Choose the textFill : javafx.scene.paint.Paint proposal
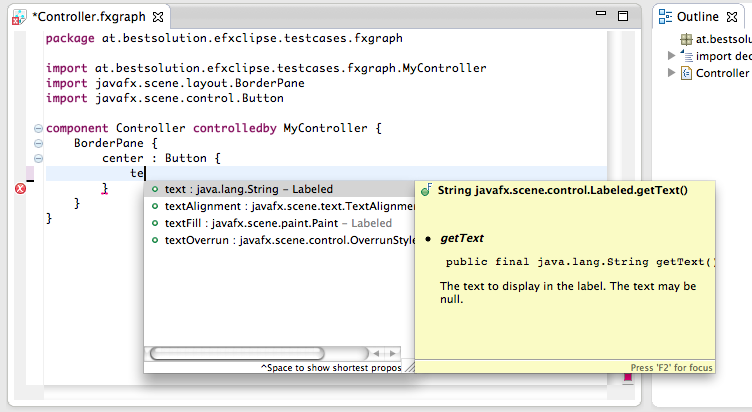752x412 pixels. [279, 223]
